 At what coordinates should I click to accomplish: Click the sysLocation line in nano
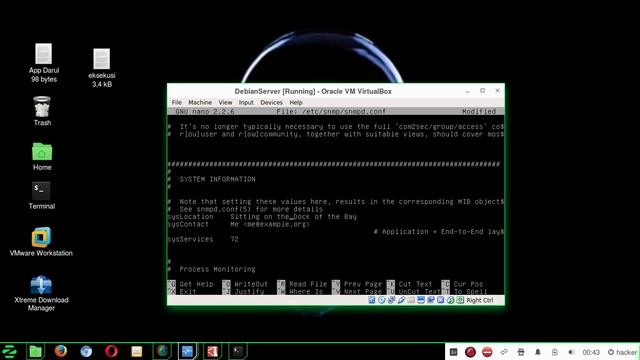262,217
